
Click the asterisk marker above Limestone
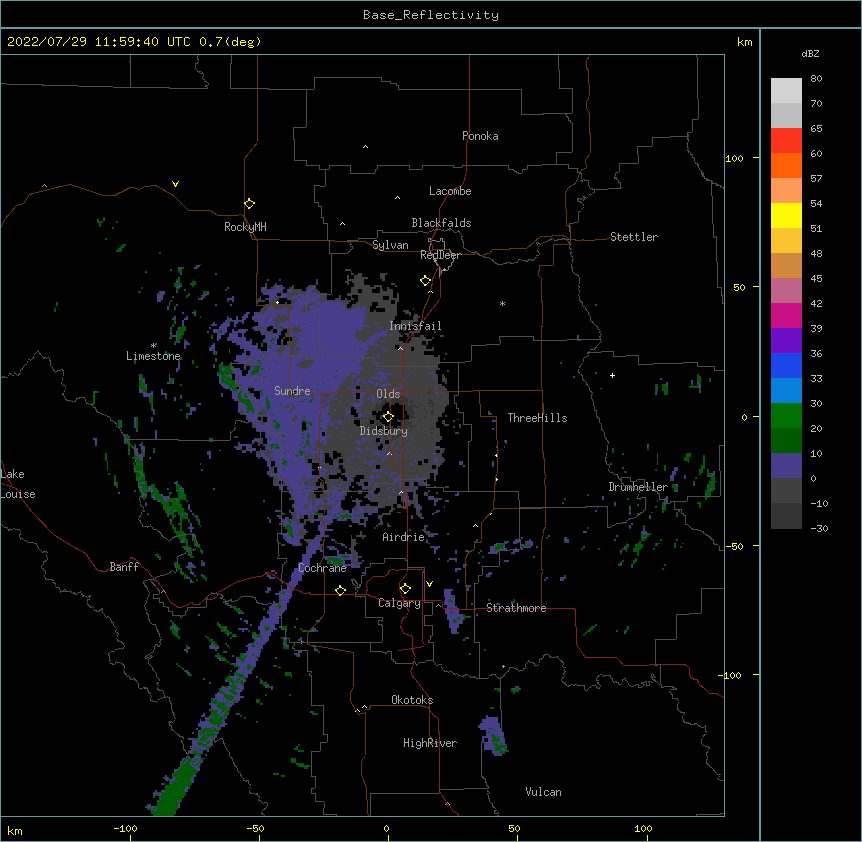click(154, 346)
